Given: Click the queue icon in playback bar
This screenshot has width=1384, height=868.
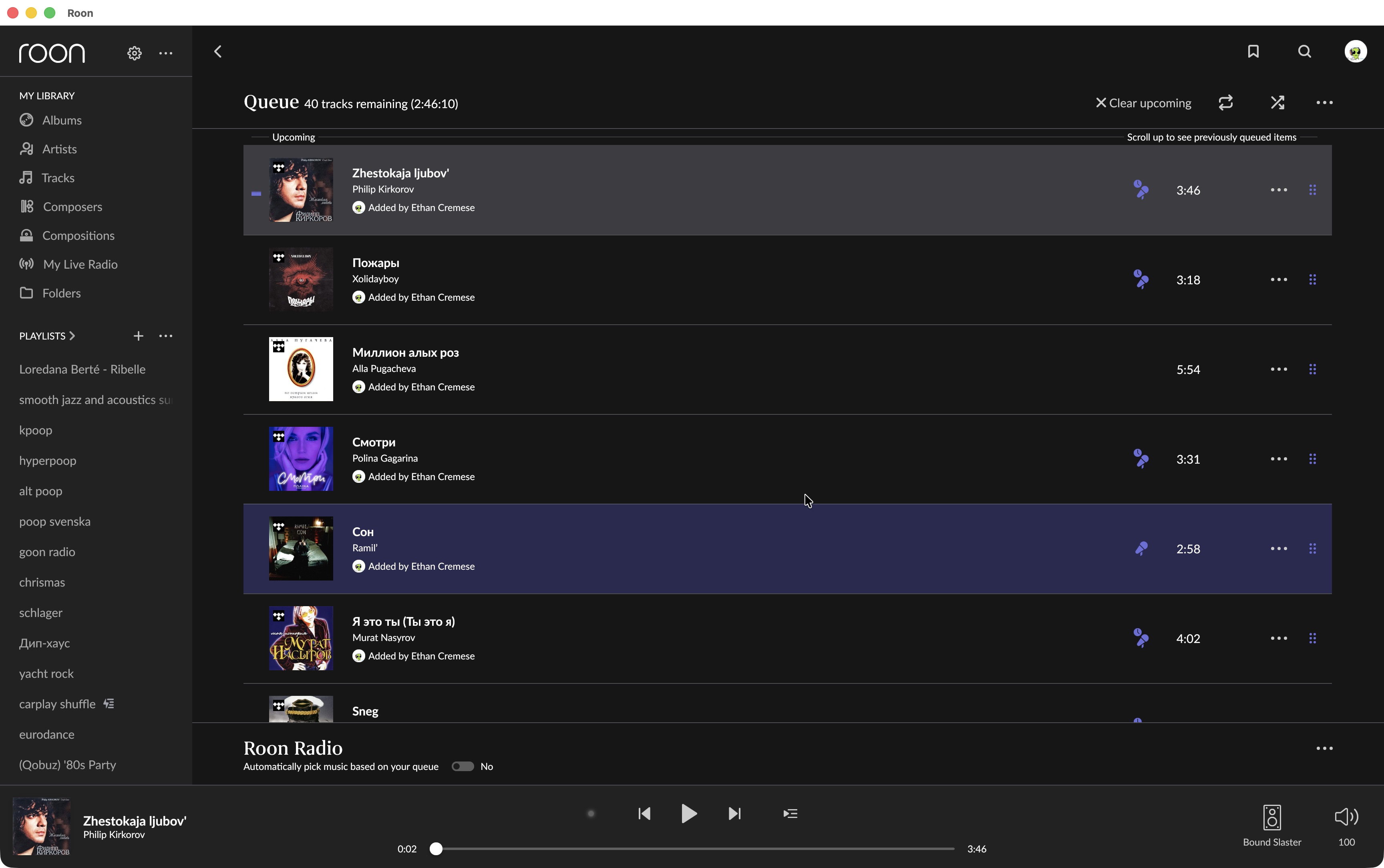Looking at the screenshot, I should 790,814.
